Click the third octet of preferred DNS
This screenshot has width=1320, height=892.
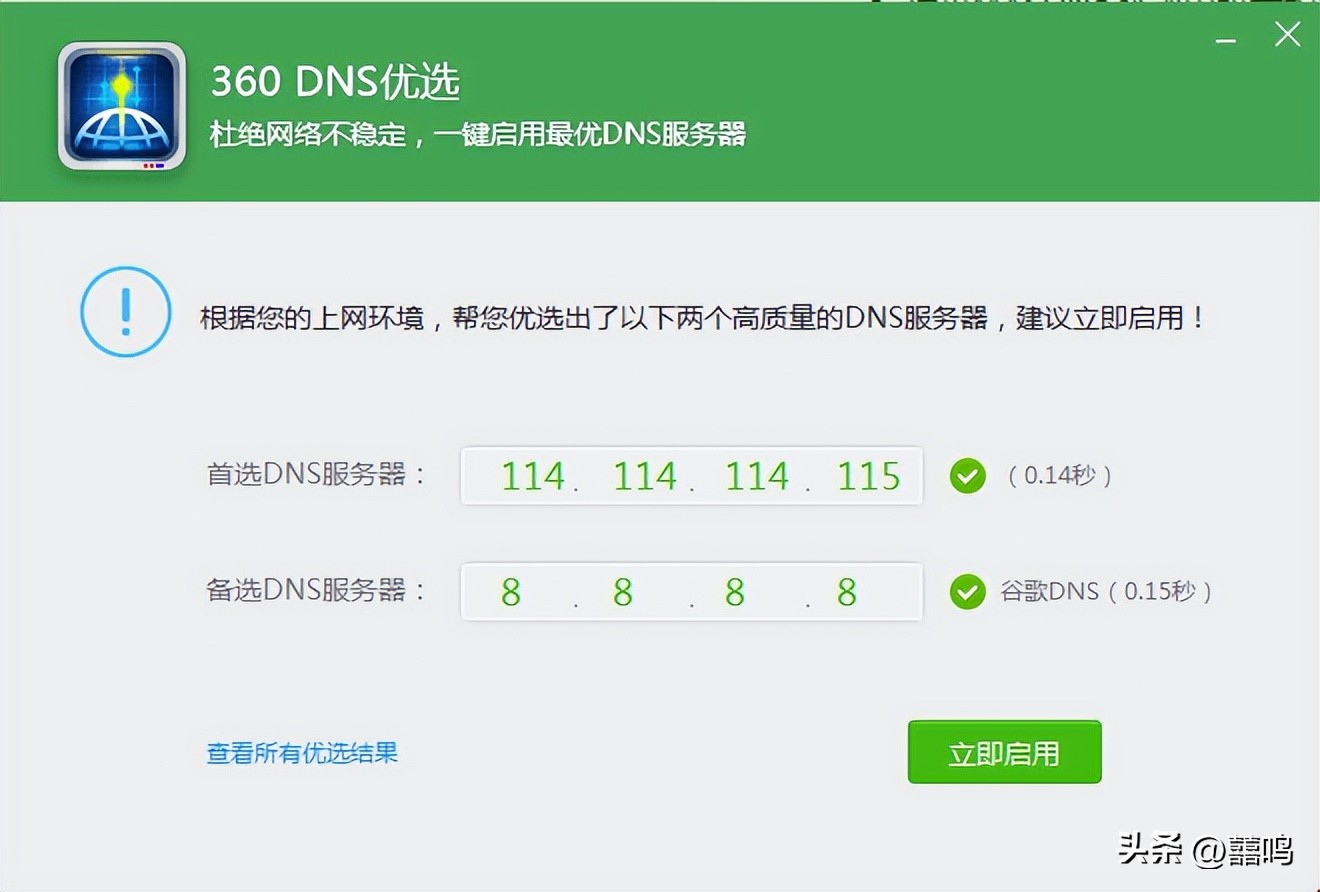click(758, 476)
